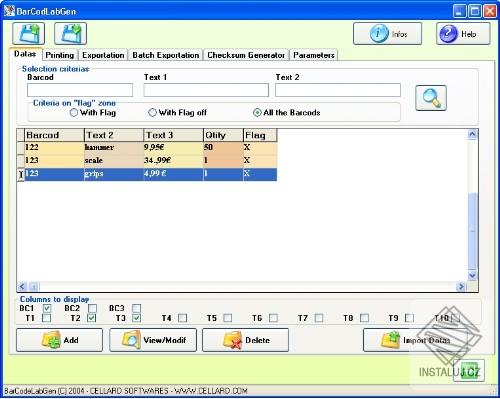
Task: Click the 4,99 € price cell
Action: 173,174
